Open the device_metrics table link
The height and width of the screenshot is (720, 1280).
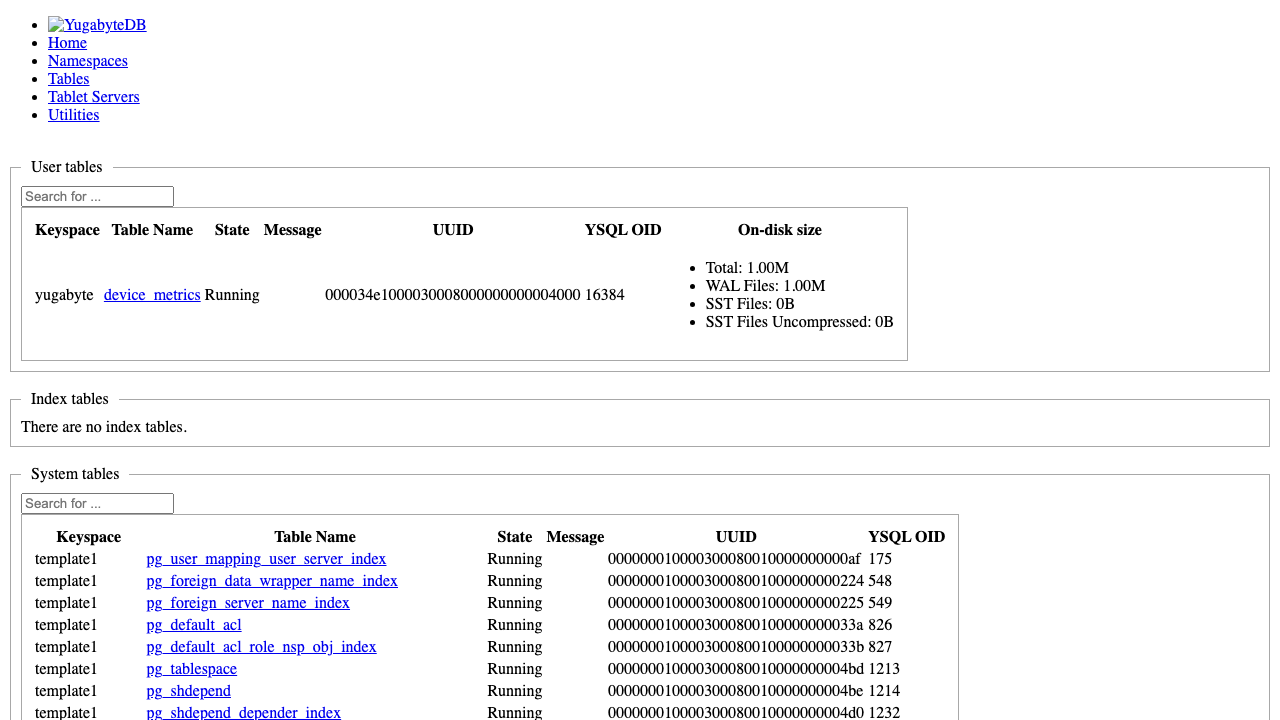(x=152, y=295)
